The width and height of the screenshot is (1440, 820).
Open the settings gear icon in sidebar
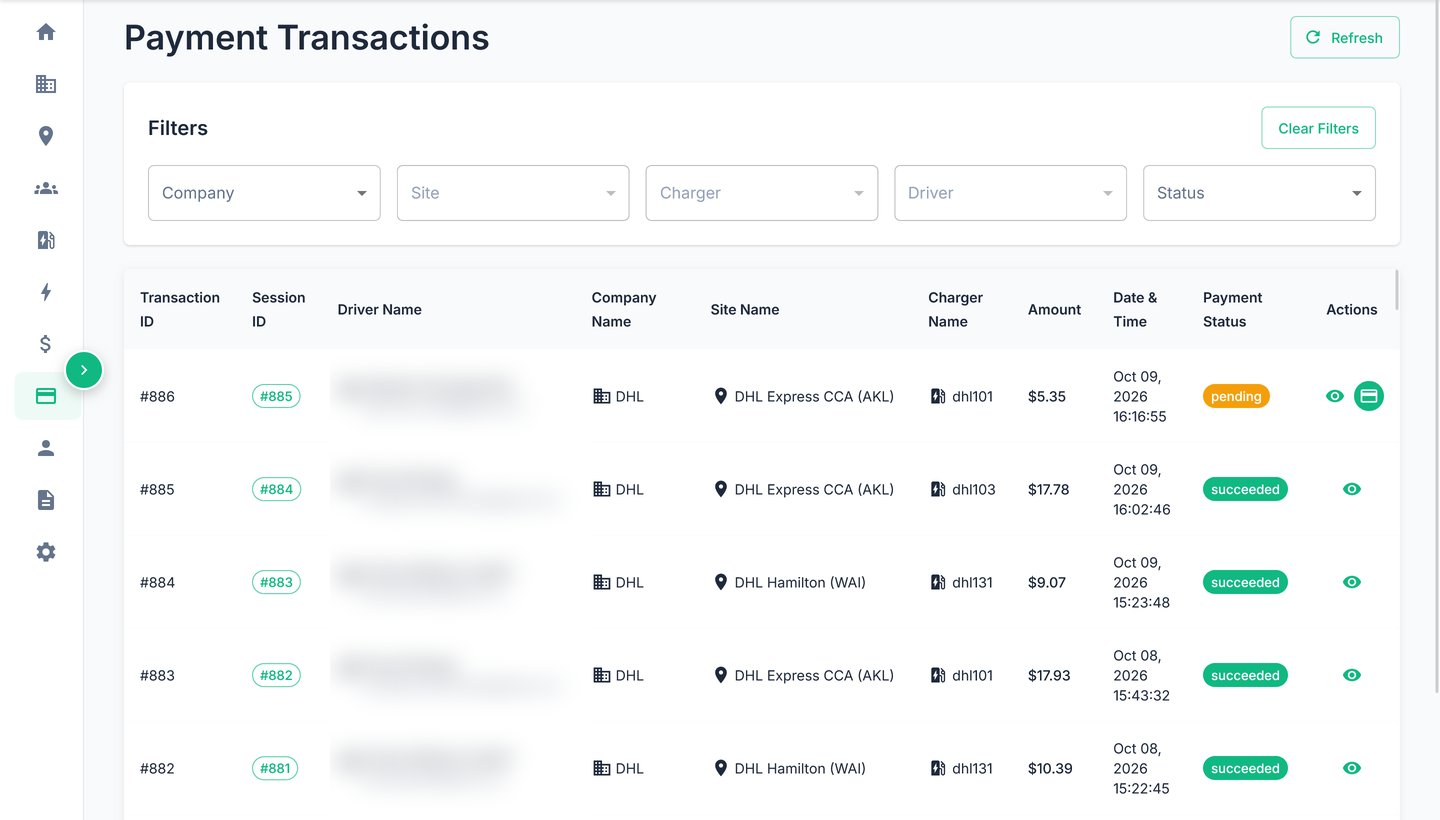coord(45,552)
